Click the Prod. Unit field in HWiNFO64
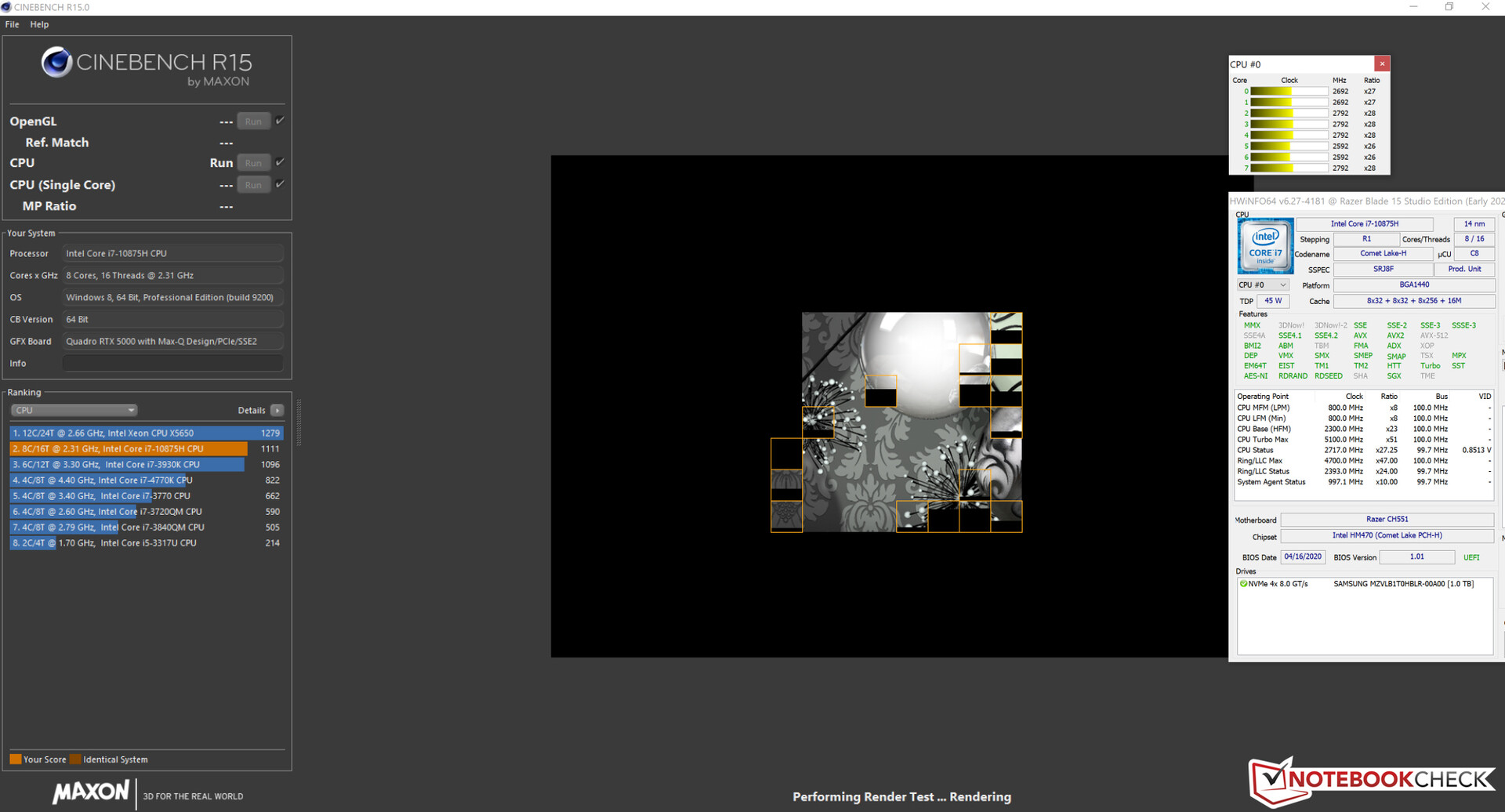Image resolution: width=1505 pixels, height=812 pixels. coord(1464,269)
